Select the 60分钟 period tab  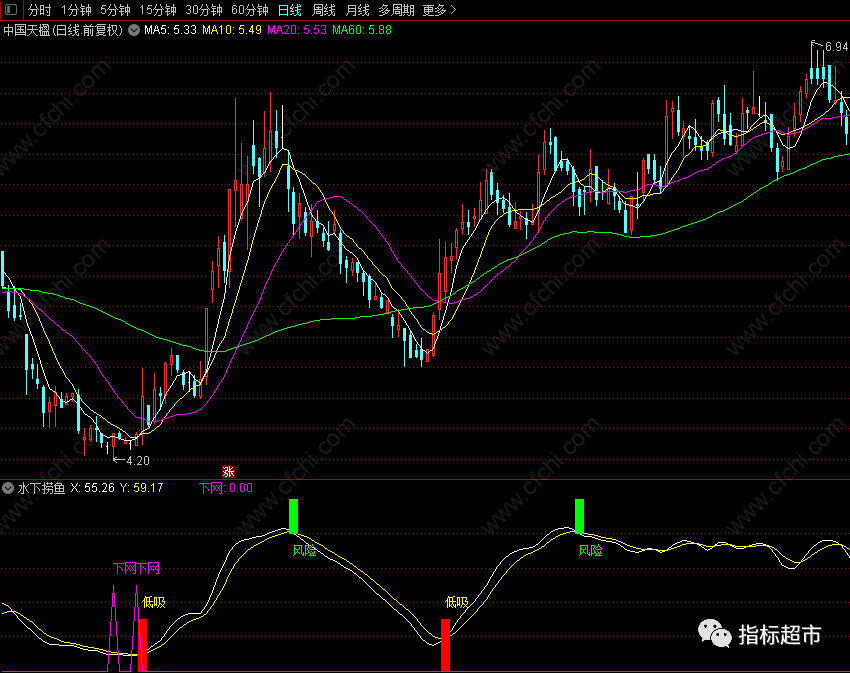point(249,10)
